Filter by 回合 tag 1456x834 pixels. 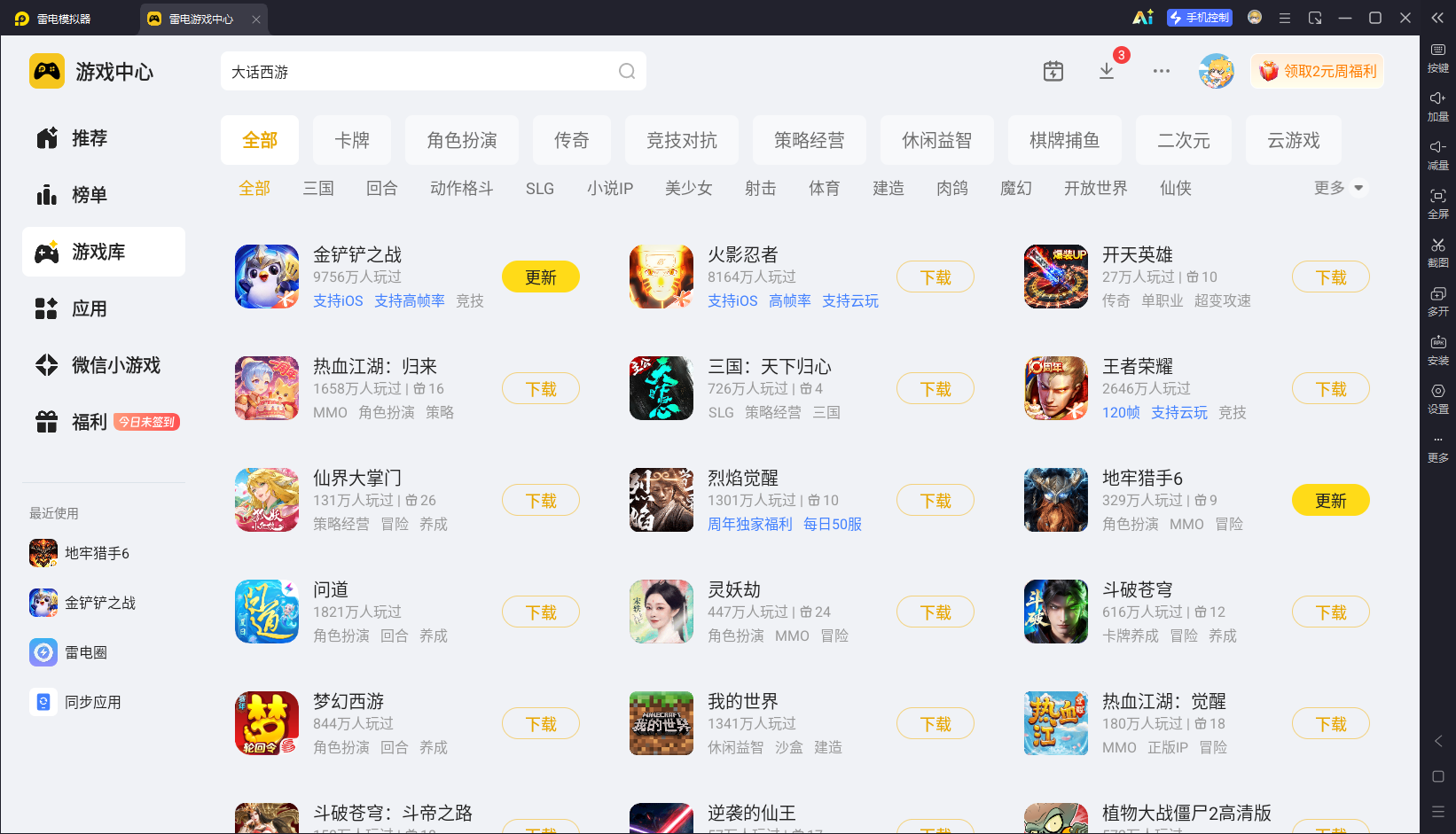[382, 188]
